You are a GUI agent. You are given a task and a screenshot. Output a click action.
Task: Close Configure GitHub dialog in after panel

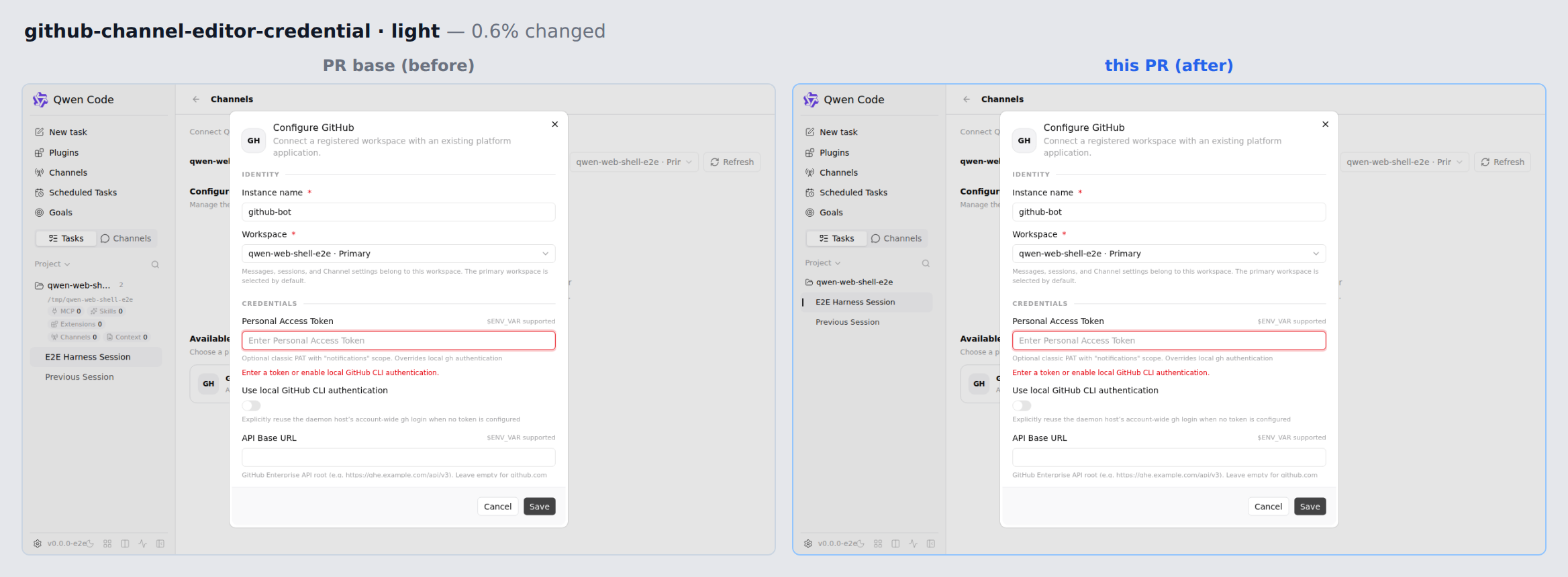tap(1326, 124)
